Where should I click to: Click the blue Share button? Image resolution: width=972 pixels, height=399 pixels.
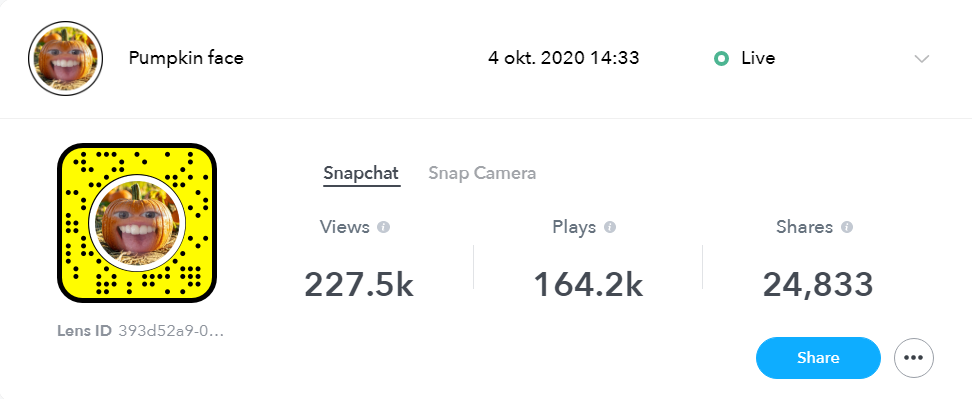pyautogui.click(x=818, y=357)
